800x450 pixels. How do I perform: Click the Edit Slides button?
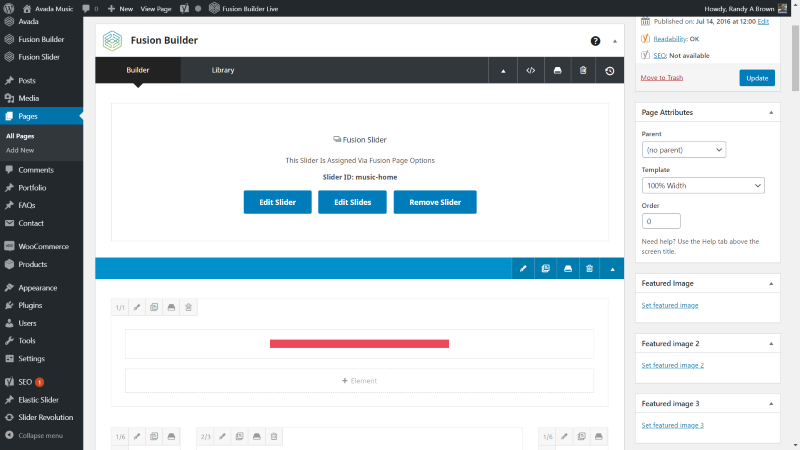click(353, 202)
